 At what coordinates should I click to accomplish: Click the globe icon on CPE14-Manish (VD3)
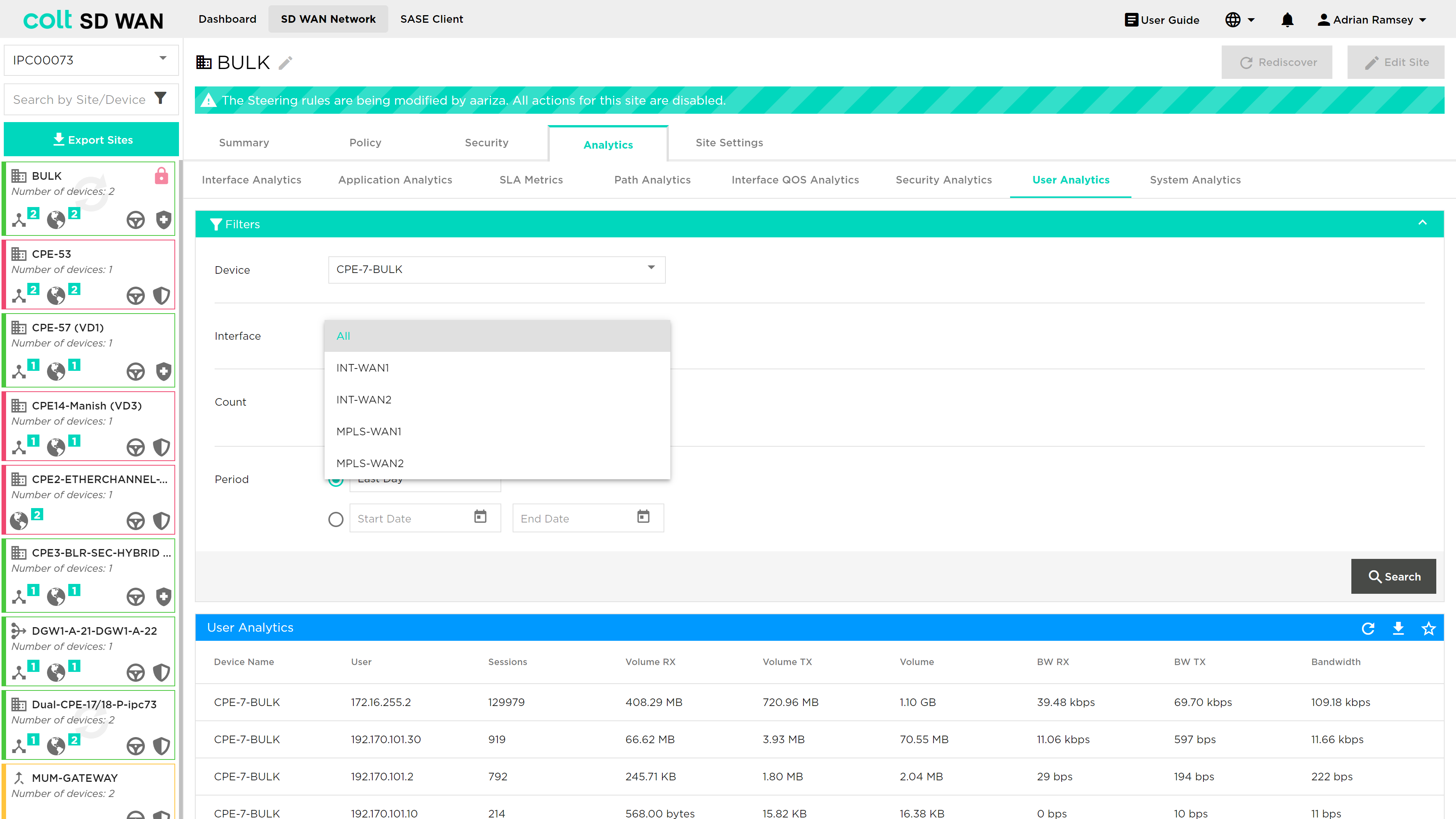coord(55,447)
